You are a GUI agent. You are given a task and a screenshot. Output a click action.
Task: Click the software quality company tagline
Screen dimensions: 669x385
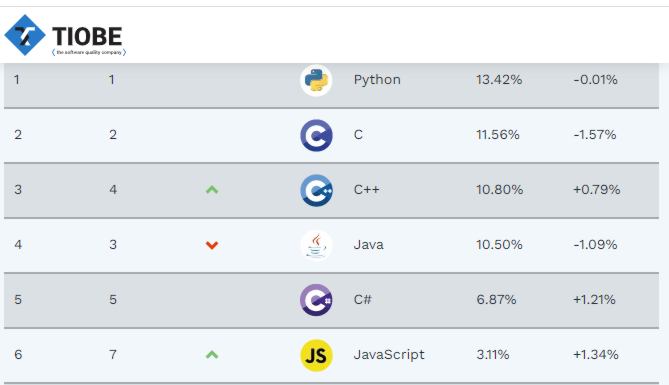(x=89, y=52)
